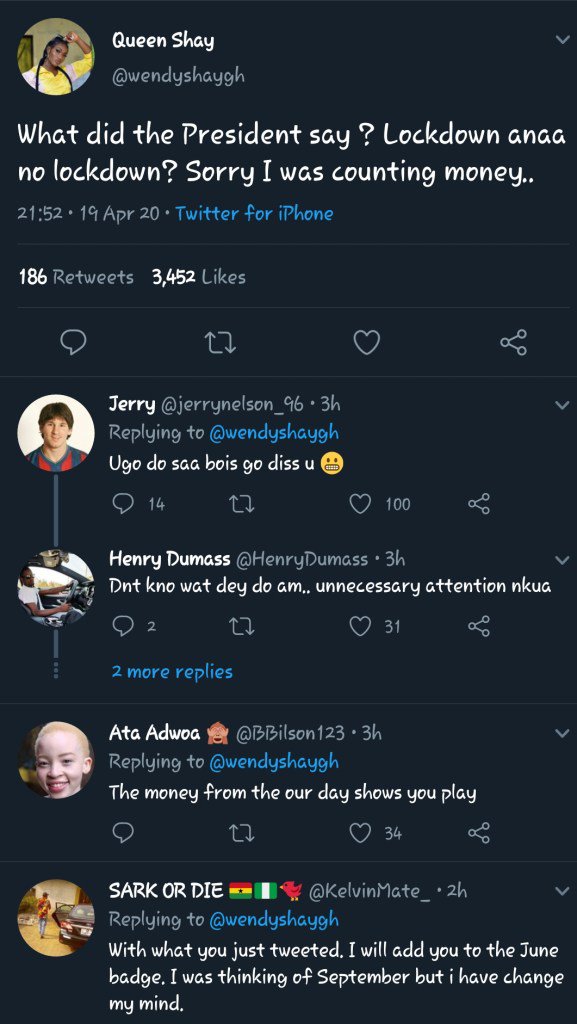Image resolution: width=577 pixels, height=1024 pixels.
Task: Open Queen Shay's profile picture
Action: point(55,56)
